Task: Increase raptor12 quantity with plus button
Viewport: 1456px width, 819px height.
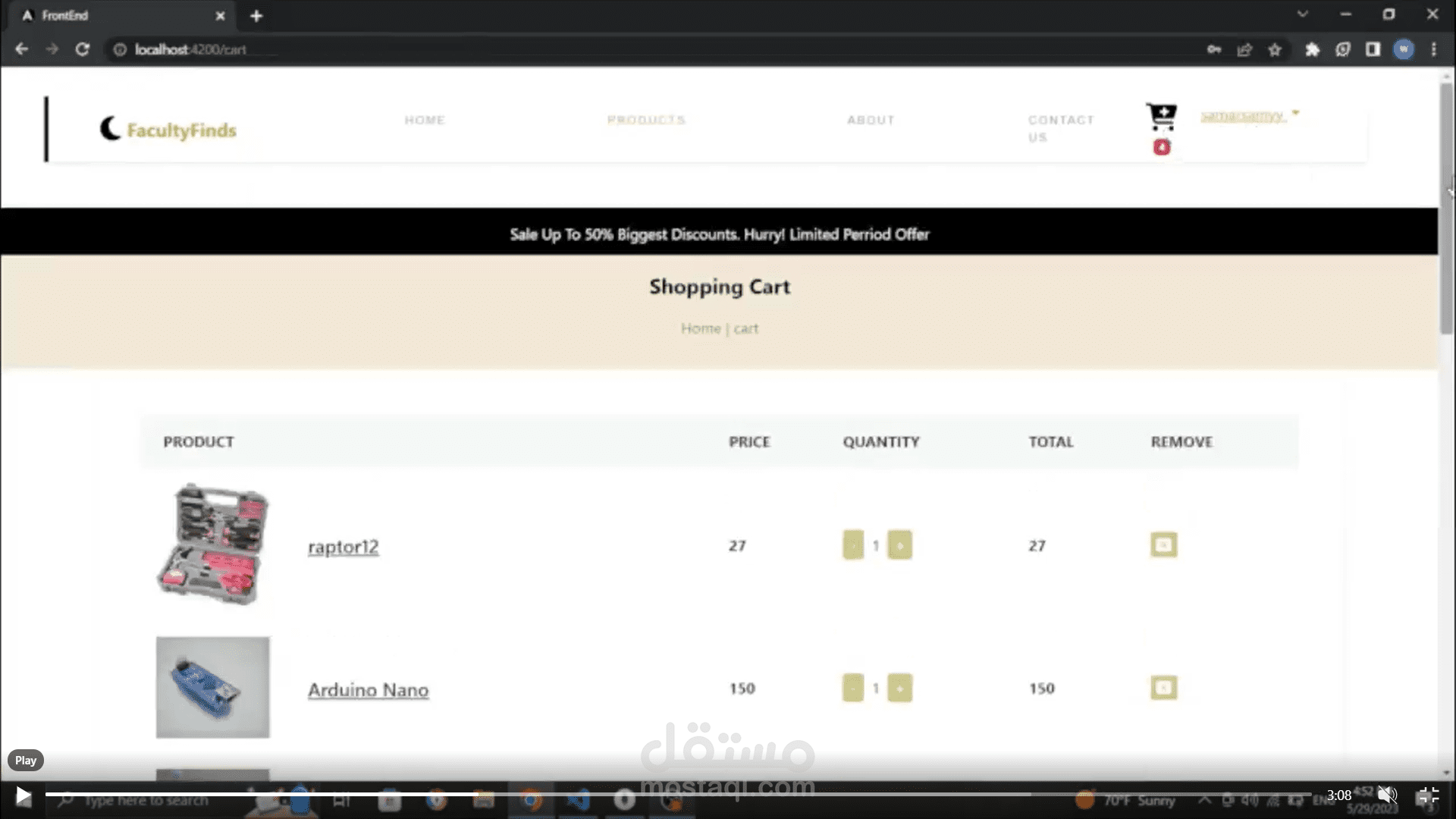Action: click(900, 544)
